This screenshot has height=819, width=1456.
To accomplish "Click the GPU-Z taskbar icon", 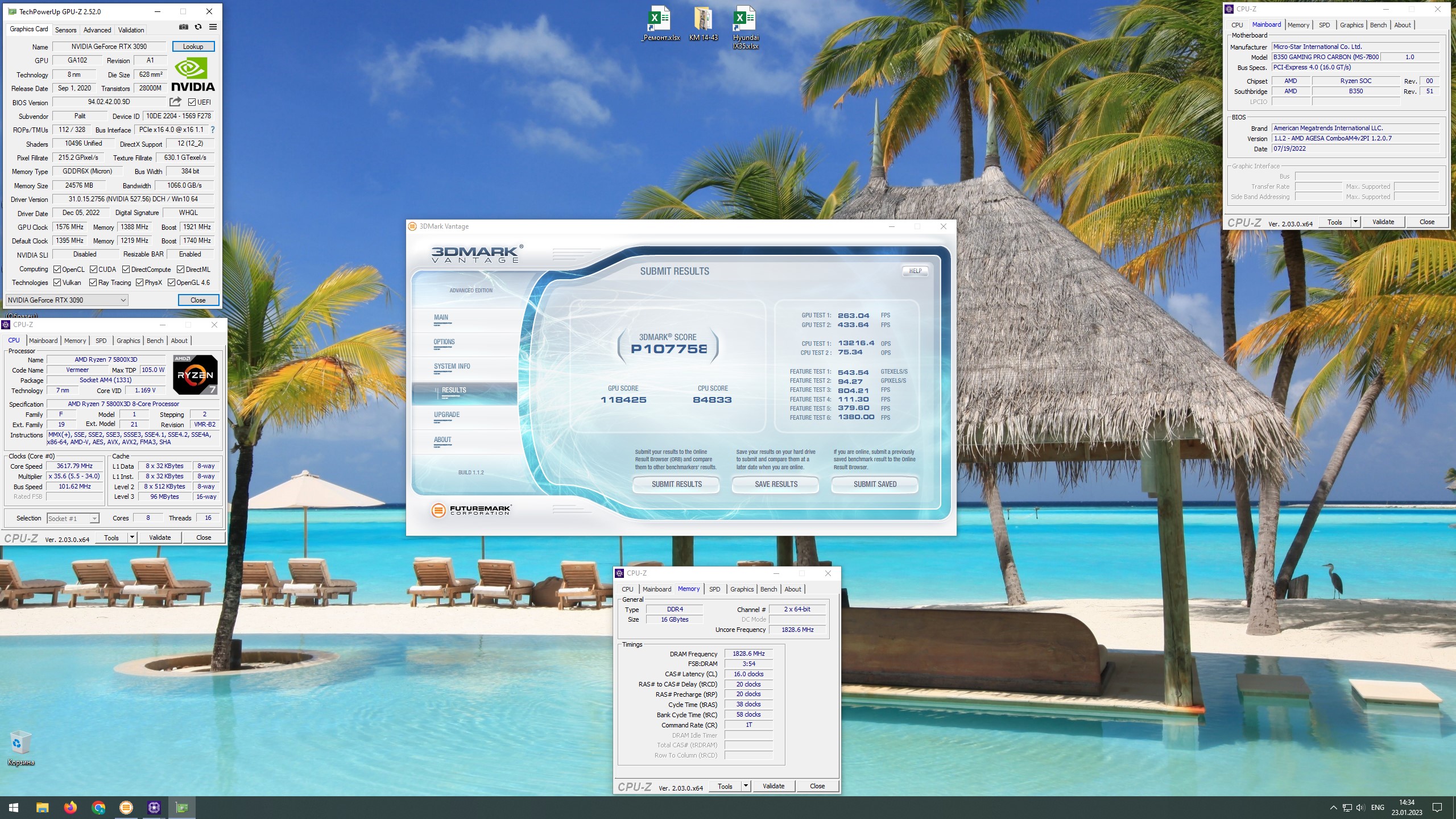I will click(182, 808).
